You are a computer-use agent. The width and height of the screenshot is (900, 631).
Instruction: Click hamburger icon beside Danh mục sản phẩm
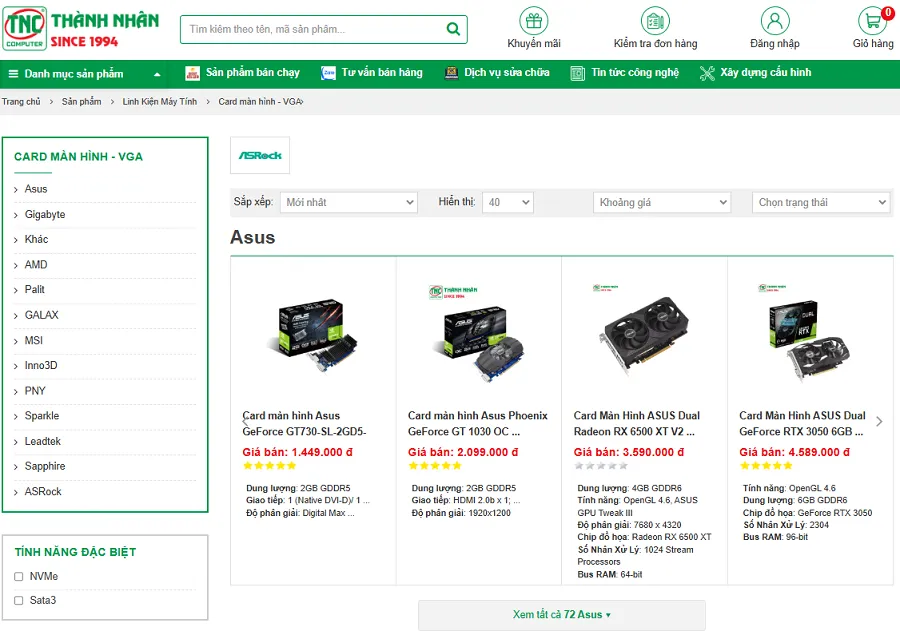[13, 73]
